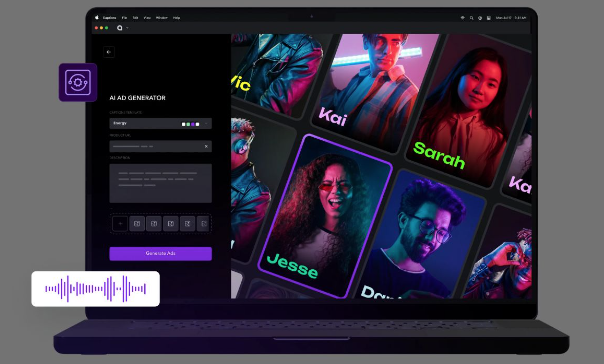Add new media with the plus tile
This screenshot has height=364, width=604.
(x=120, y=223)
